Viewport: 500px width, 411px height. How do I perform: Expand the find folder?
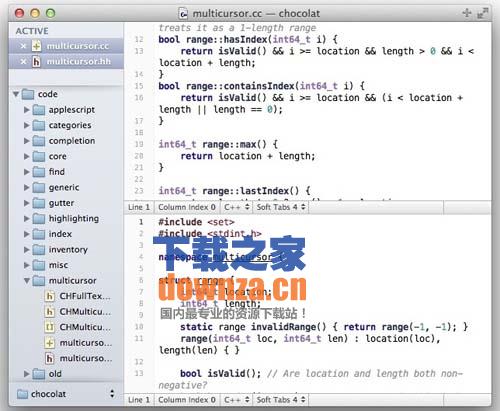pyautogui.click(x=27, y=172)
